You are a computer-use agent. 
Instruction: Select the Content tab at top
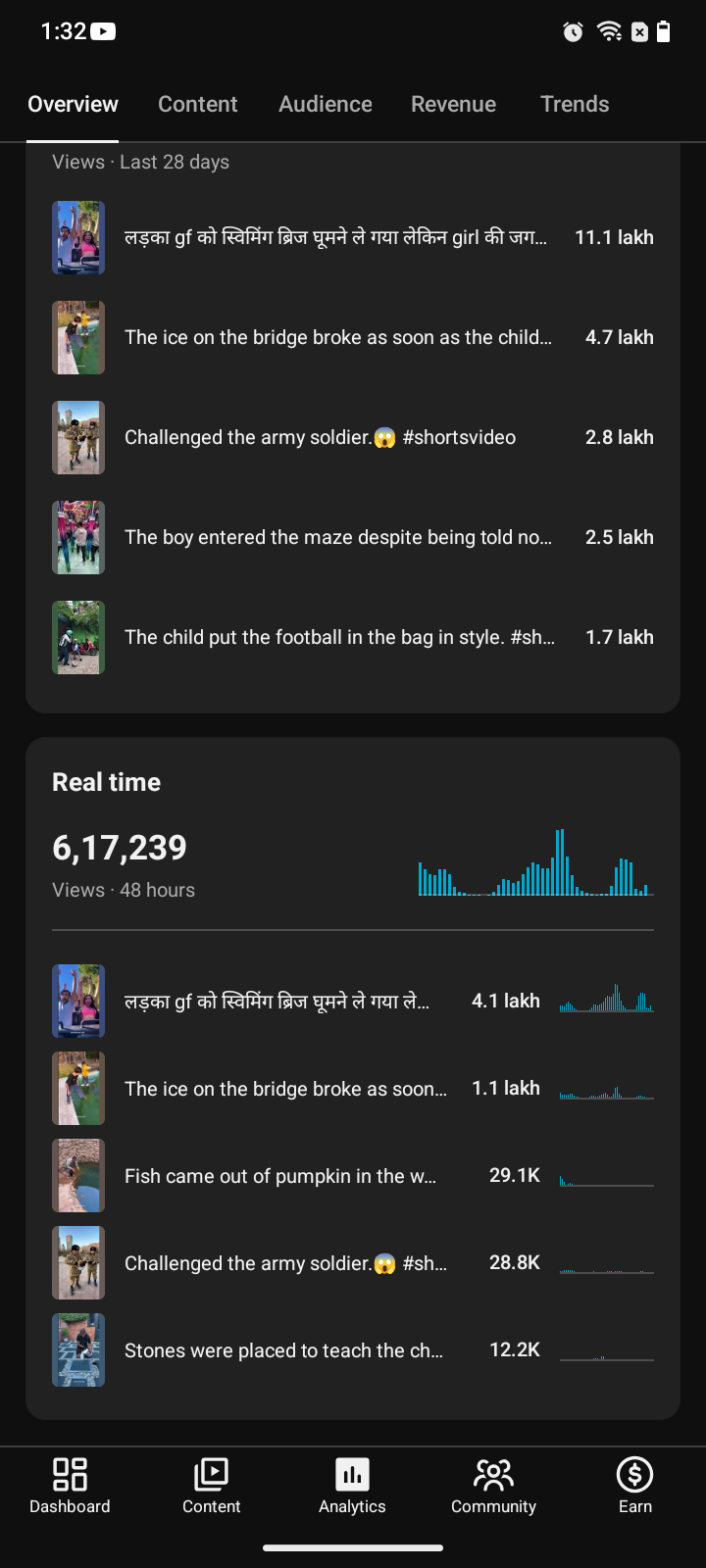pyautogui.click(x=198, y=104)
